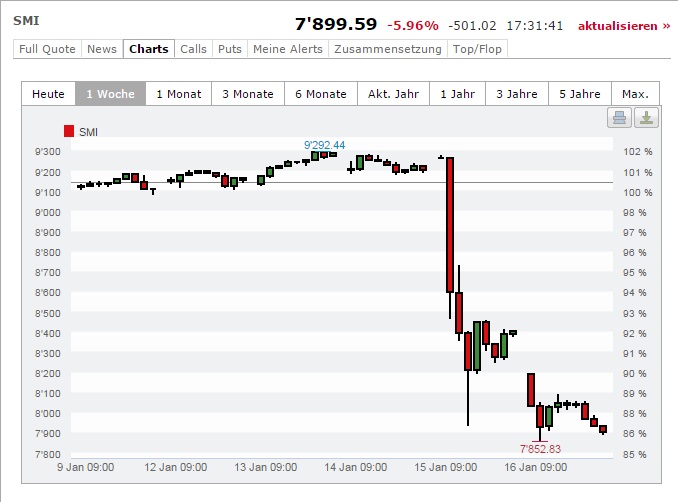
Task: Select the Max. time range
Action: point(635,94)
